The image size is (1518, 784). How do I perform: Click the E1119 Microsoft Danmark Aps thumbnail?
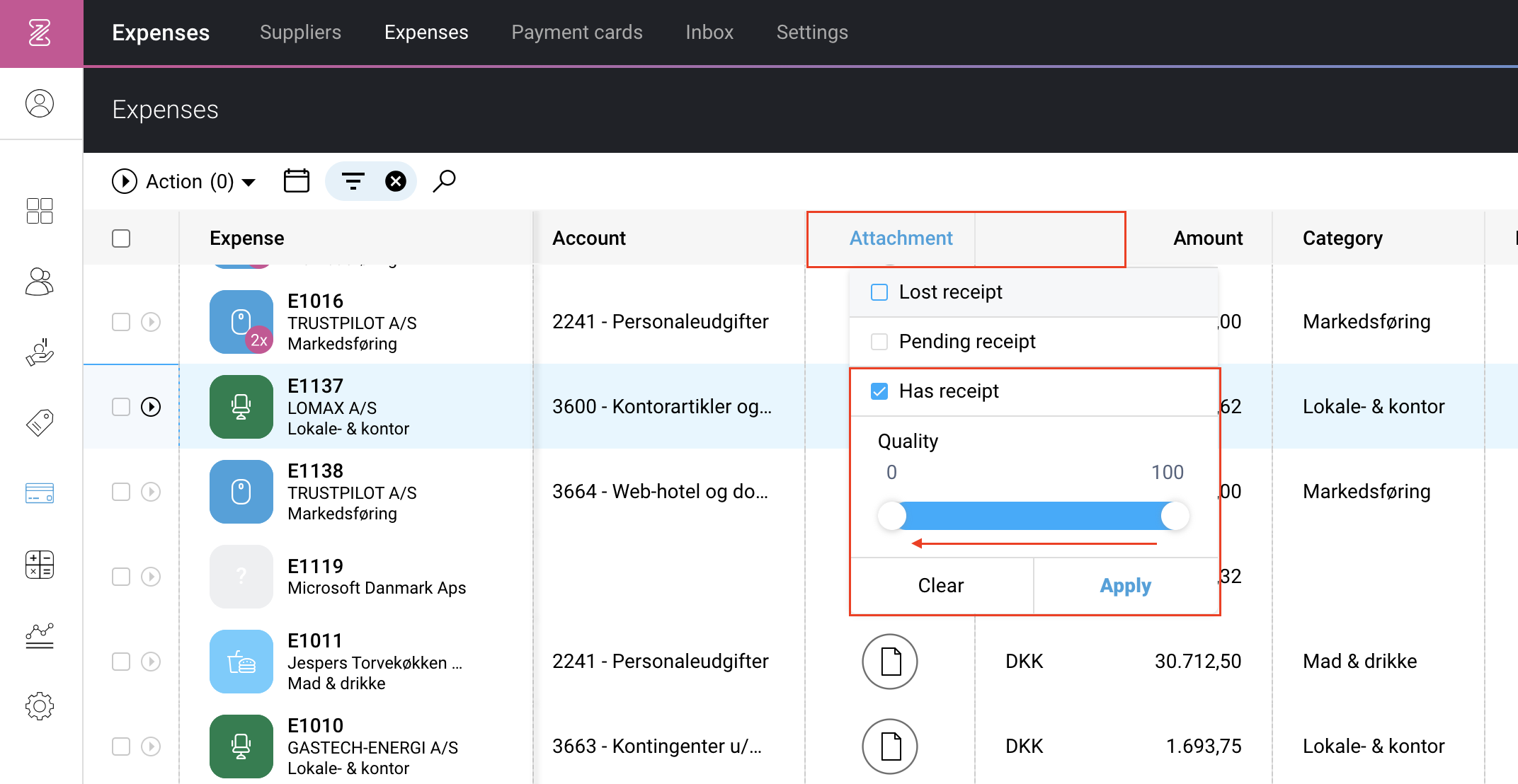click(x=241, y=577)
